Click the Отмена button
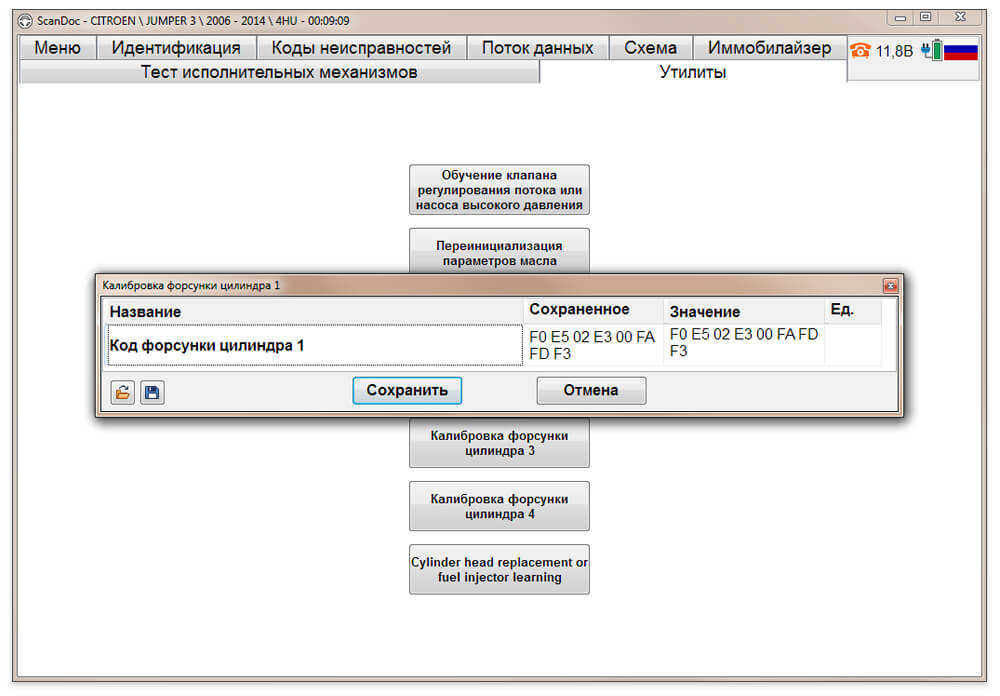Screen dimensions: 1000x696 [x=591, y=390]
